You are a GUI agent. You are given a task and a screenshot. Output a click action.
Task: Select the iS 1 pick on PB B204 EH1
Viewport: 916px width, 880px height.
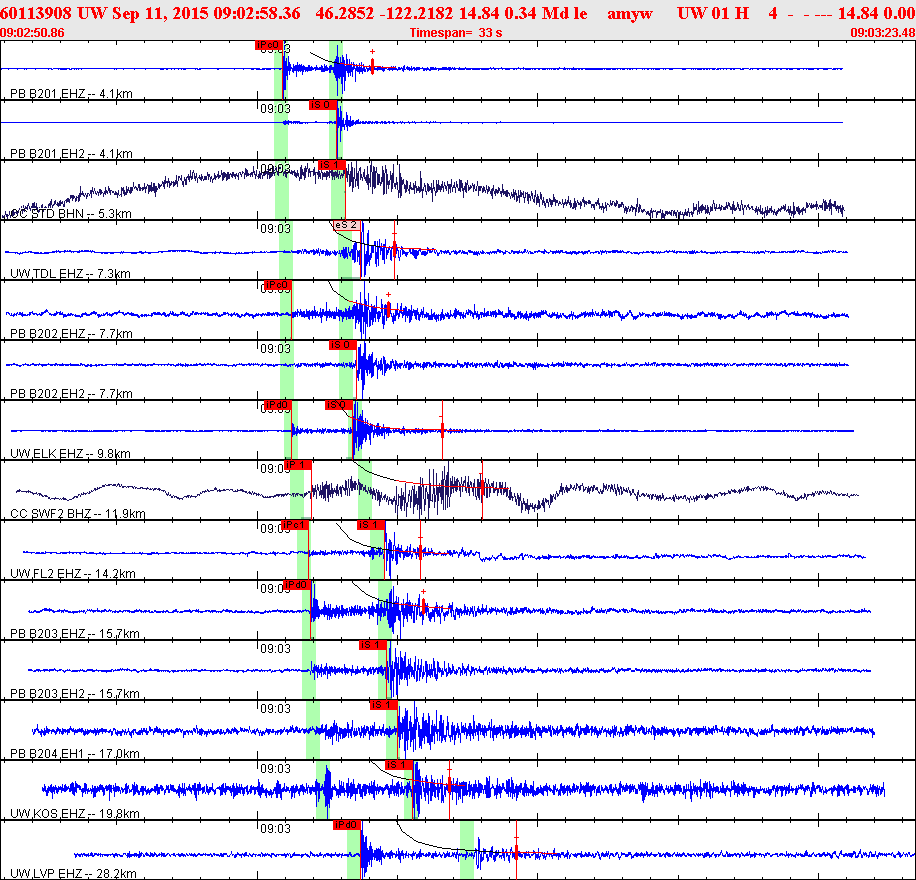tap(384, 705)
